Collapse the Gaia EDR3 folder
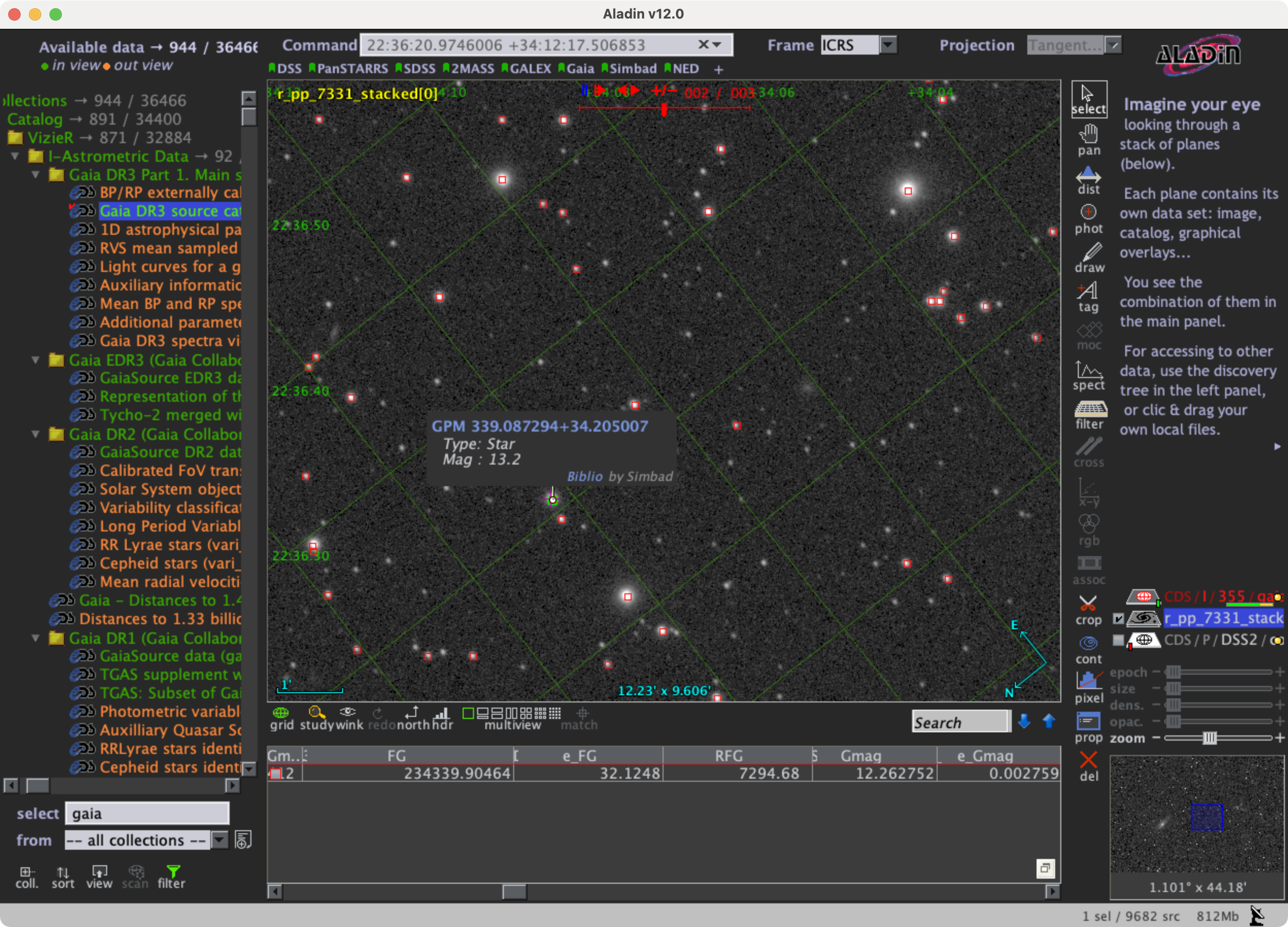The image size is (1288, 927). coord(36,360)
